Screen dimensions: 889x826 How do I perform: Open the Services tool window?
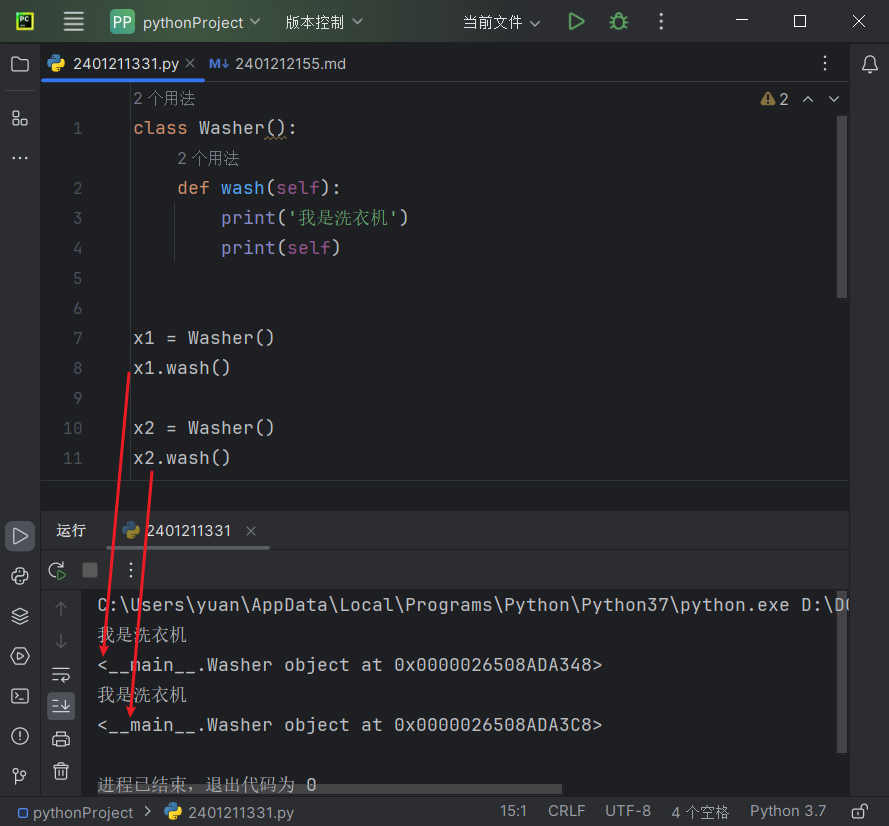[20, 656]
